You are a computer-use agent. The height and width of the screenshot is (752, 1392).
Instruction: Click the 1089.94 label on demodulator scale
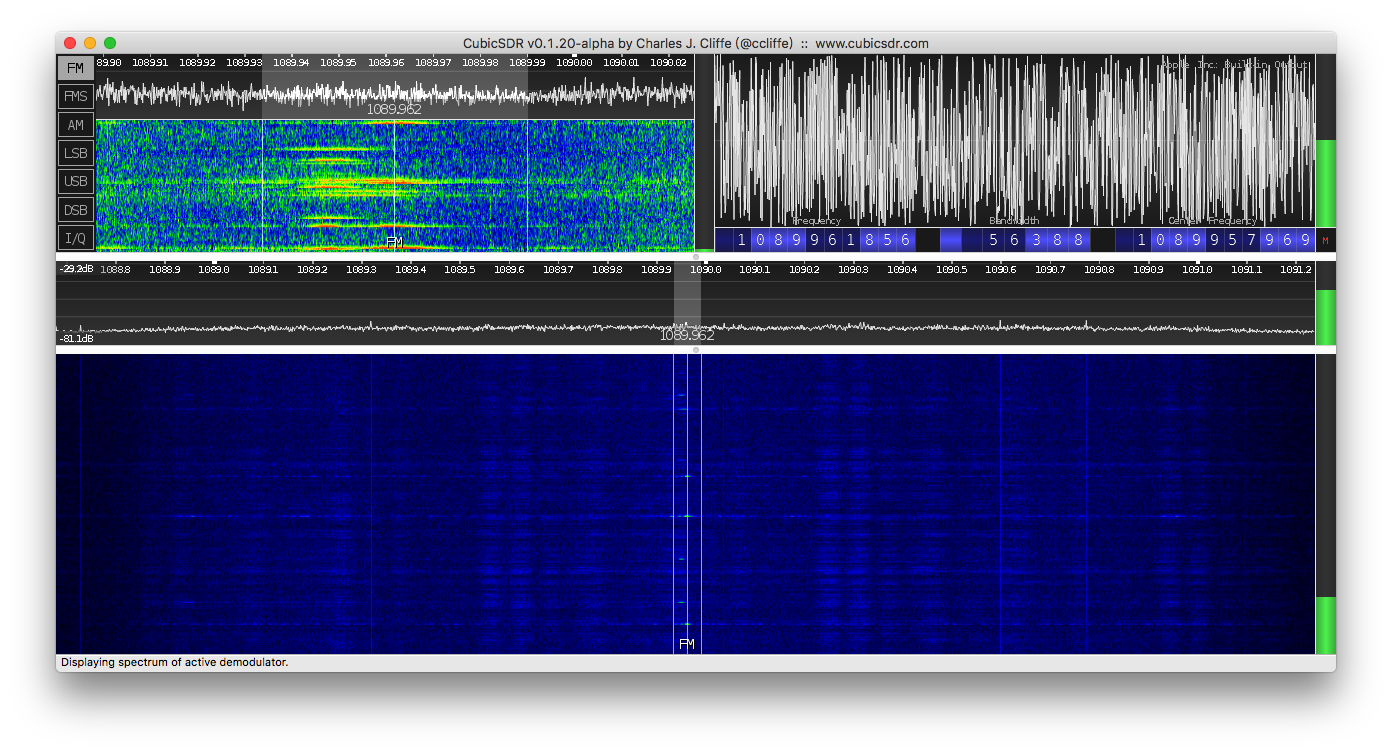click(x=291, y=62)
